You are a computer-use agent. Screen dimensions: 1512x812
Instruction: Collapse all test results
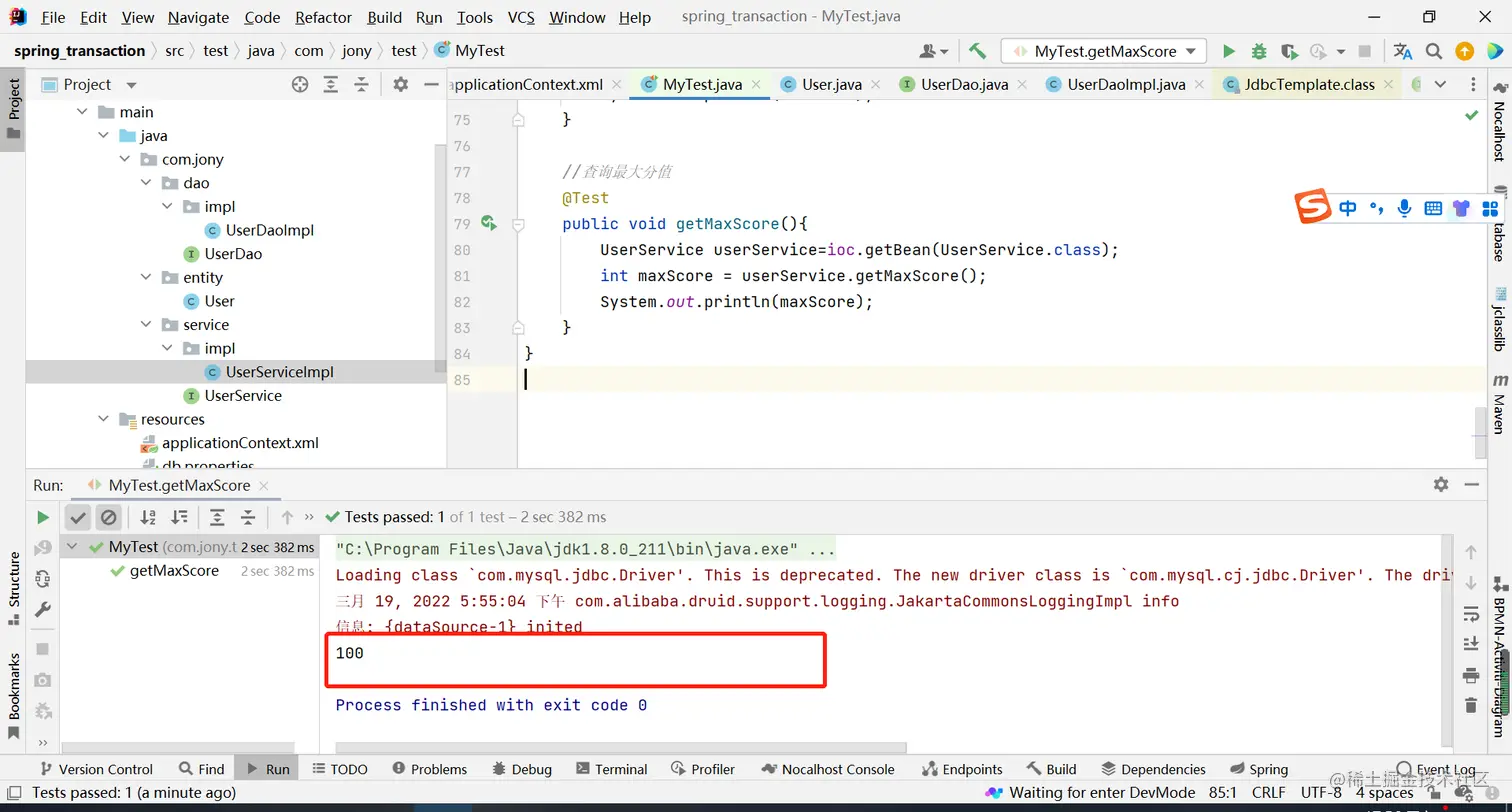[x=247, y=517]
